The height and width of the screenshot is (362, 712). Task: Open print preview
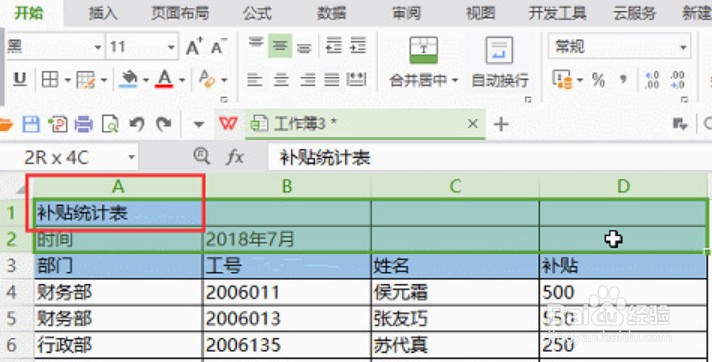coord(110,124)
